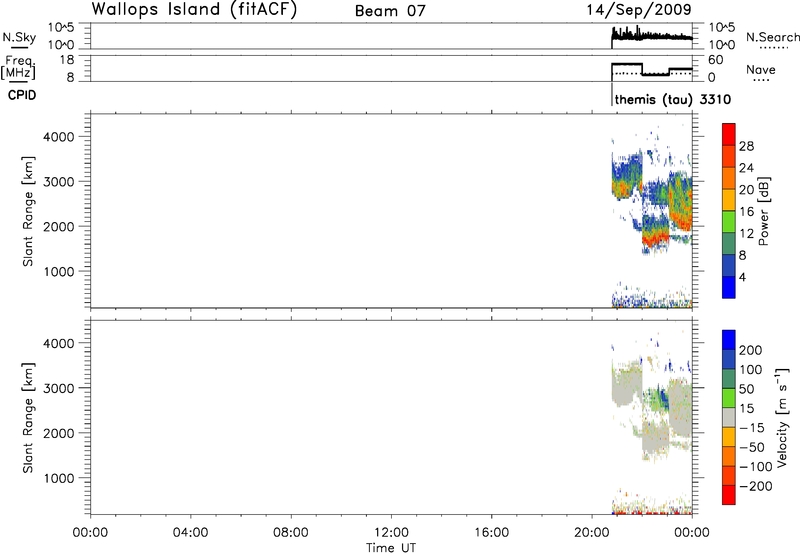
Task: Click the '2000' tick on the velocity panel
Action: tap(59, 433)
